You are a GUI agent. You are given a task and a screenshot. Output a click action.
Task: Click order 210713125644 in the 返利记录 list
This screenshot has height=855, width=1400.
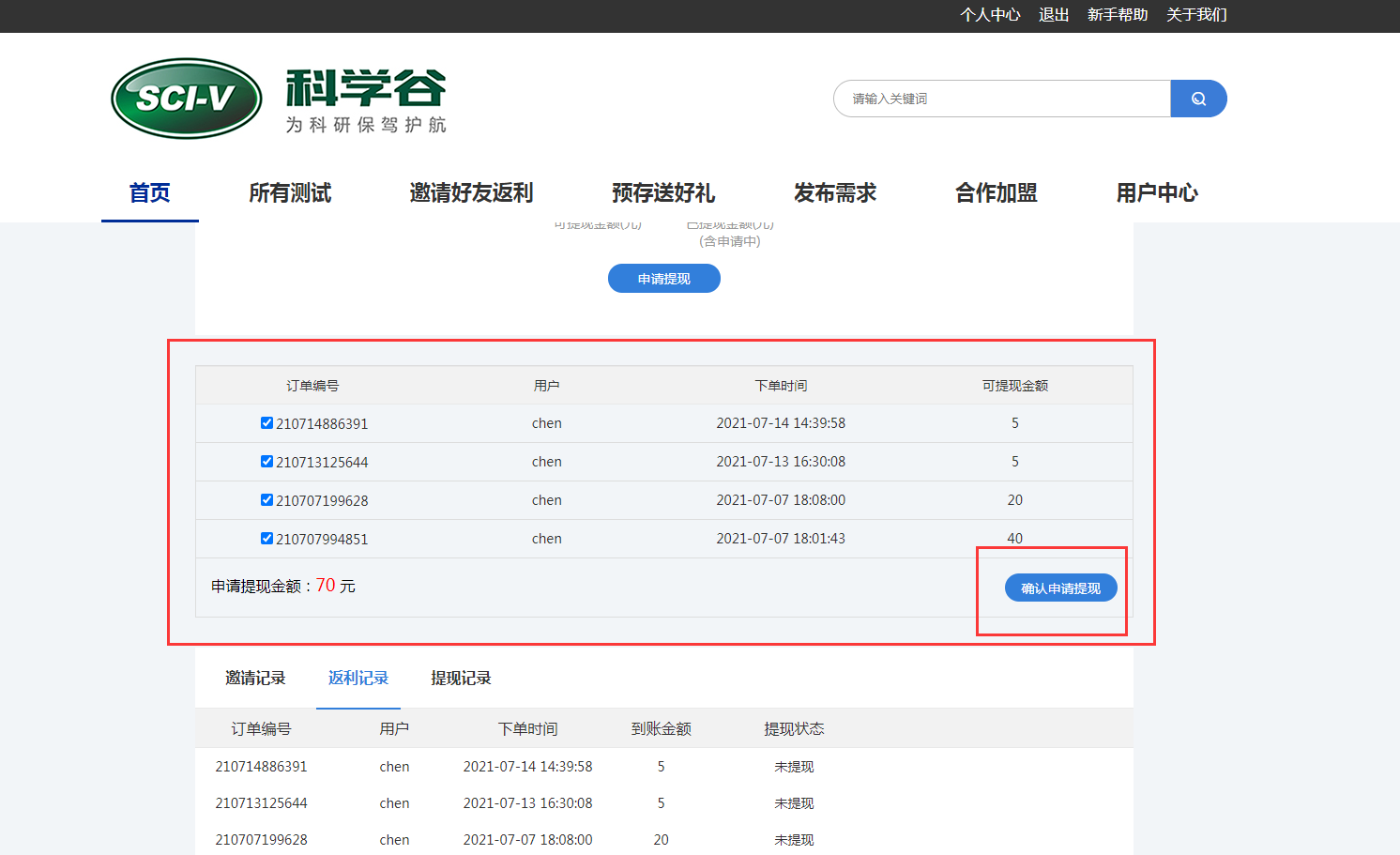click(261, 803)
